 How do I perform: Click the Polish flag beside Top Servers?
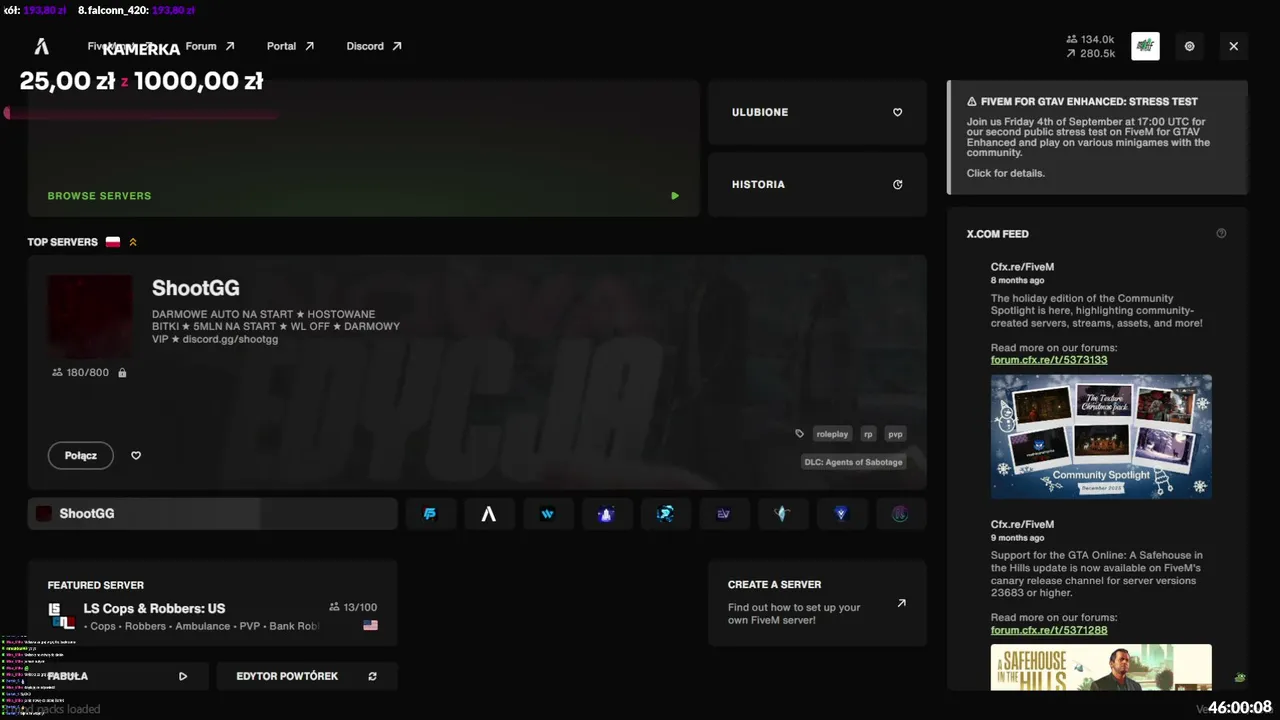[x=113, y=242]
